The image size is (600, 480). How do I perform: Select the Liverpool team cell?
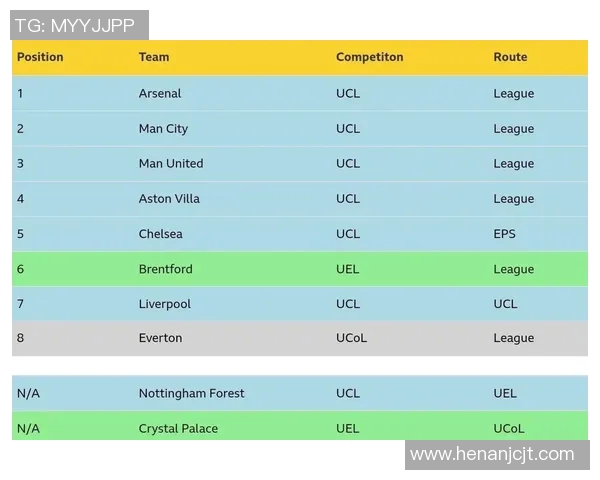tap(165, 304)
